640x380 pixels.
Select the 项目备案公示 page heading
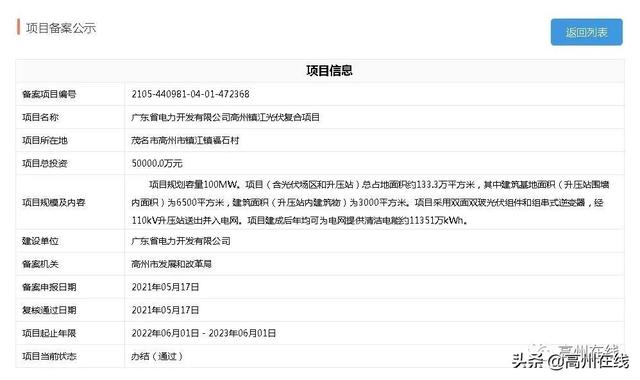(x=61, y=28)
